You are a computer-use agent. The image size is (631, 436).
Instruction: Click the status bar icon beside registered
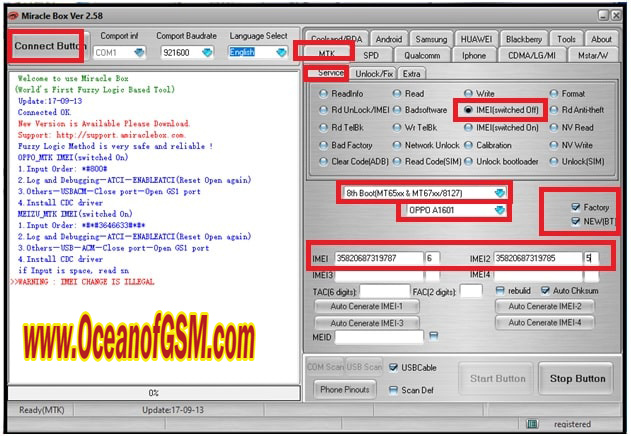click(x=532, y=424)
